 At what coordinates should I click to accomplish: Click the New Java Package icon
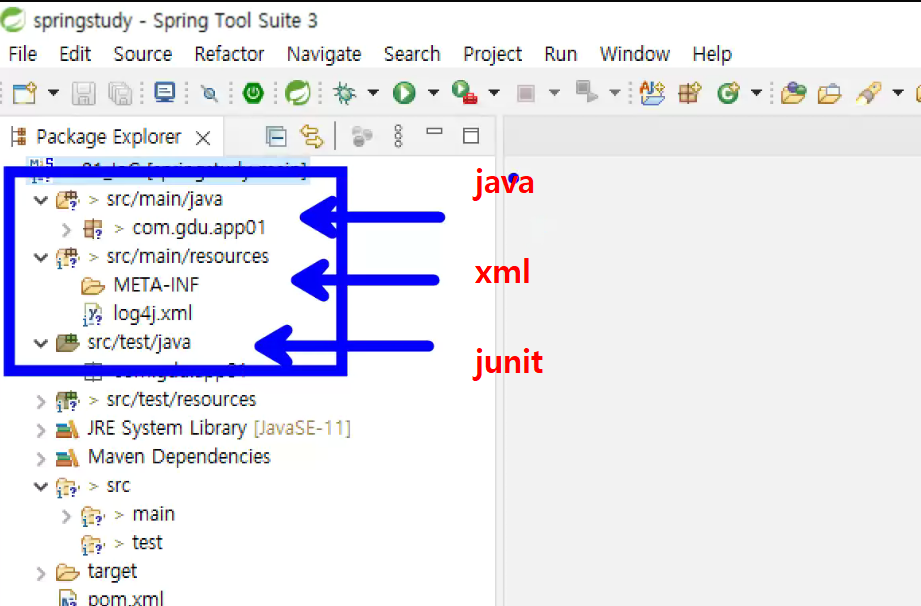[x=690, y=93]
